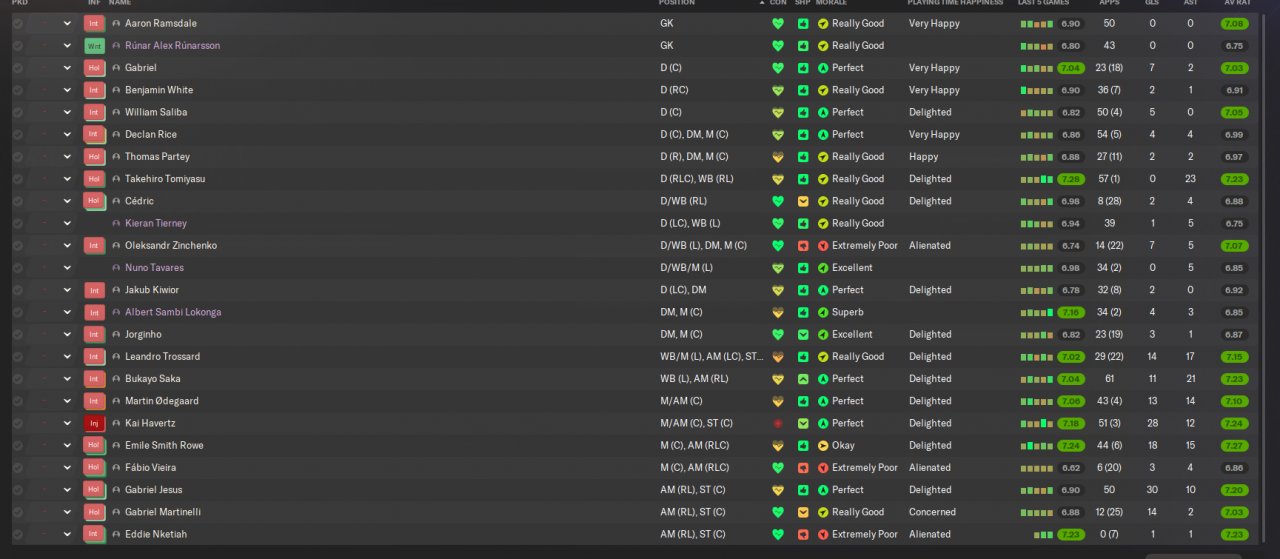Screen dimensions: 1280x559
Task: Sort by Playing Time Happiness column header
Action: point(954,3)
